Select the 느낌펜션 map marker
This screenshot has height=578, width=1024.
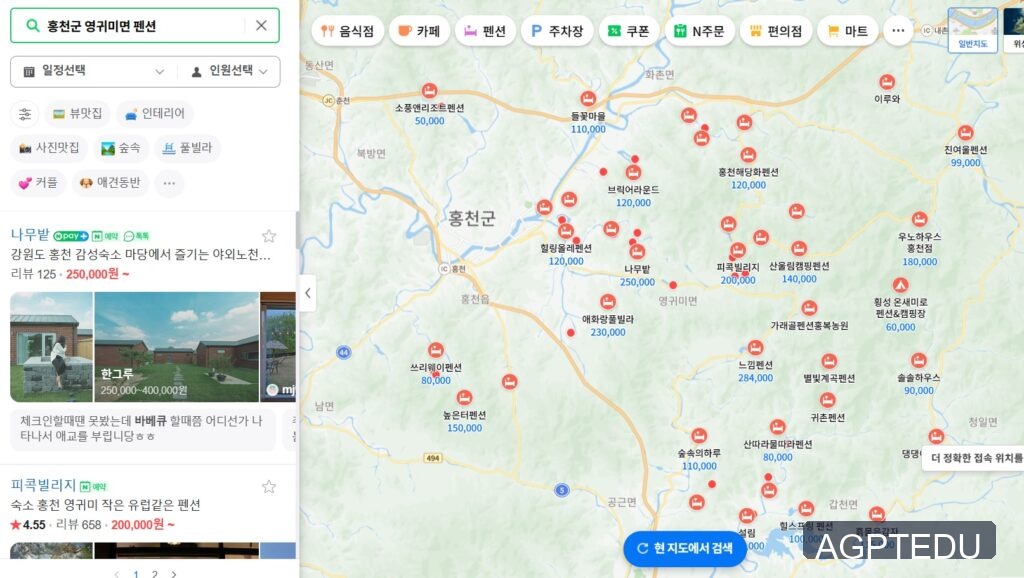pos(756,347)
